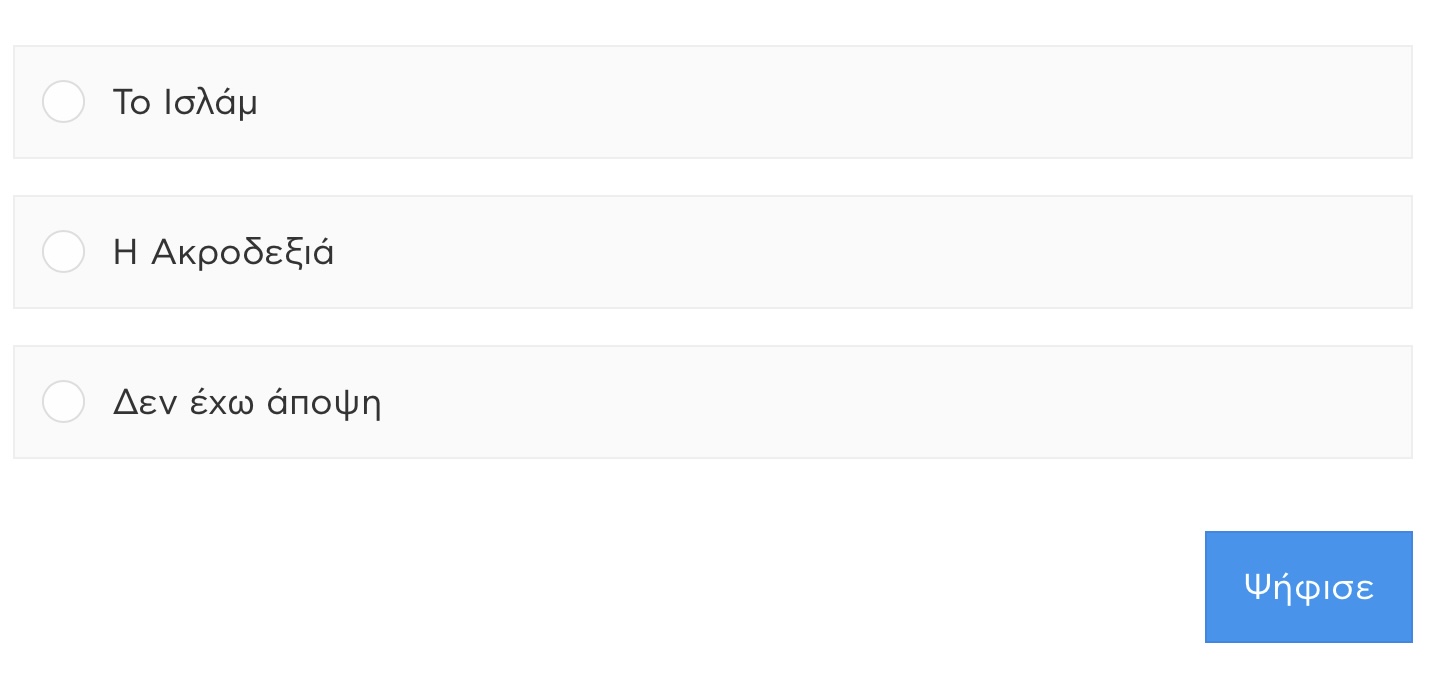Cast your vote using Ψήφισε
The image size is (1436, 697).
(1308, 587)
